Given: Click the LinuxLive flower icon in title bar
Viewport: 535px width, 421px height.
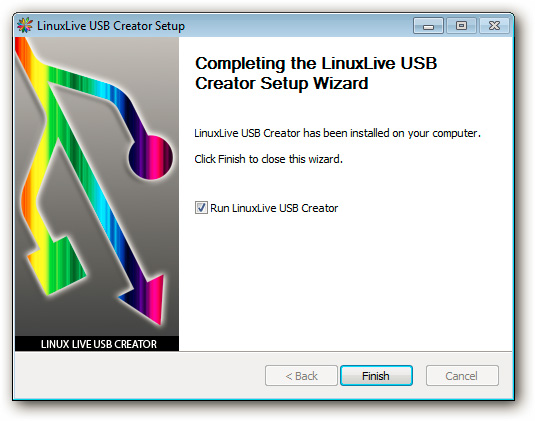Looking at the screenshot, I should tap(25, 26).
